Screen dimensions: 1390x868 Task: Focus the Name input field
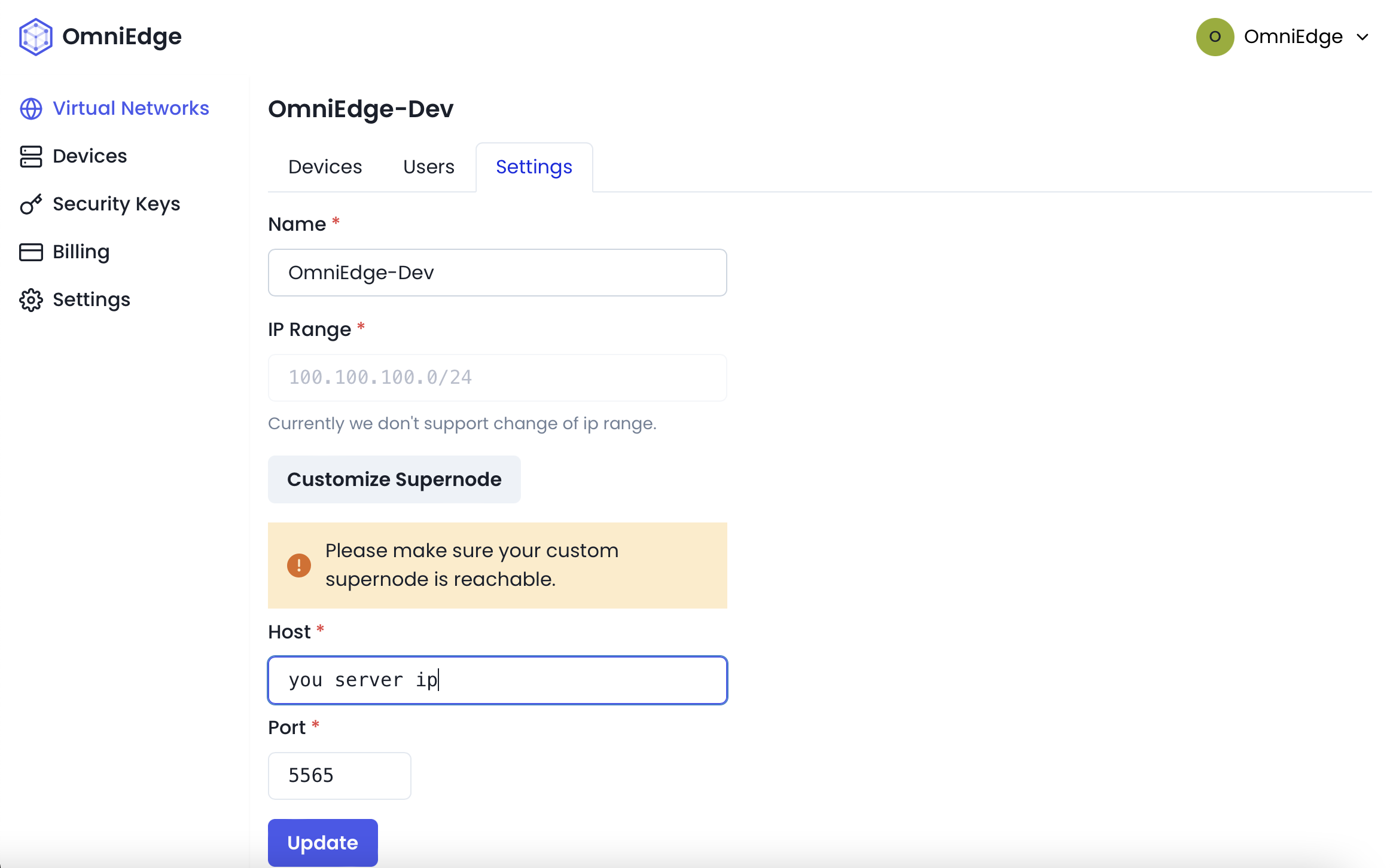tap(497, 273)
